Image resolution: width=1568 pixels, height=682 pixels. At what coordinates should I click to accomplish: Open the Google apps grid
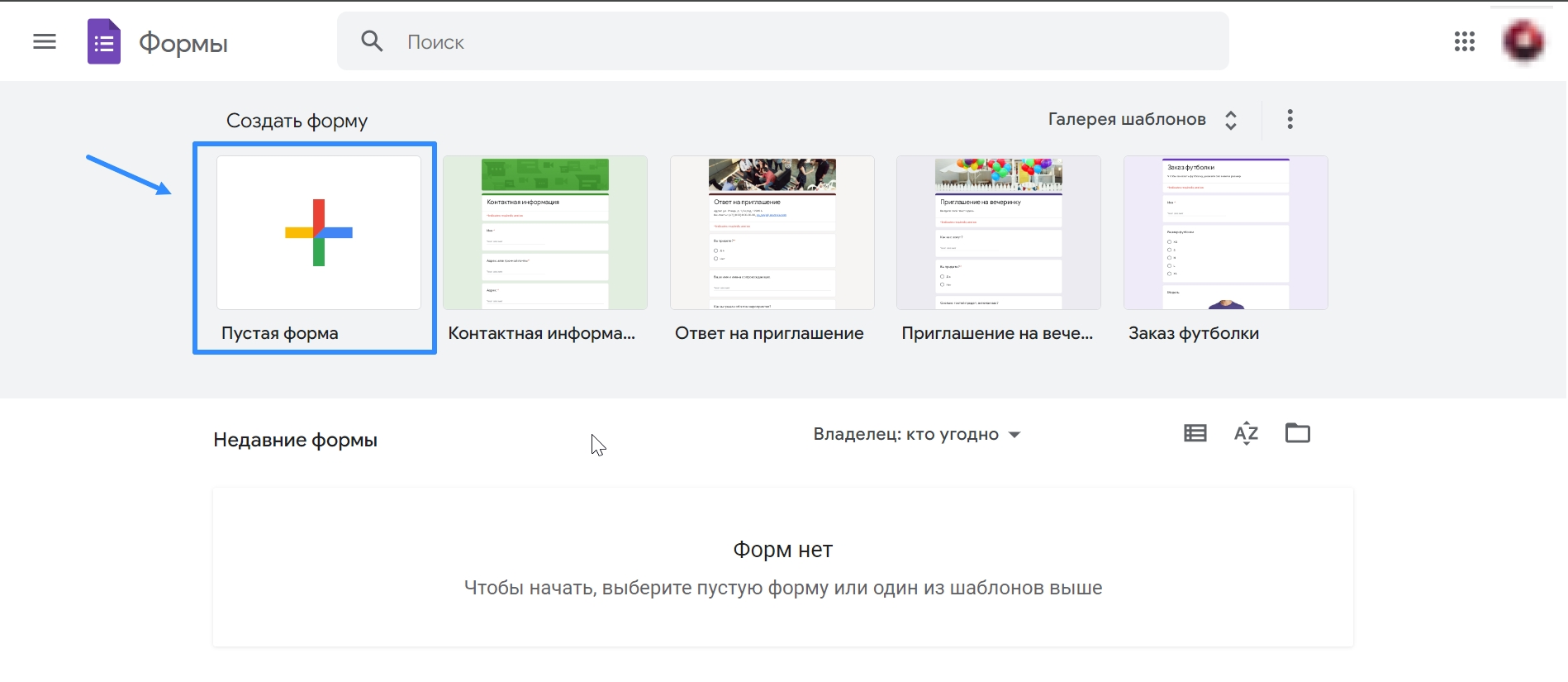coord(1464,41)
